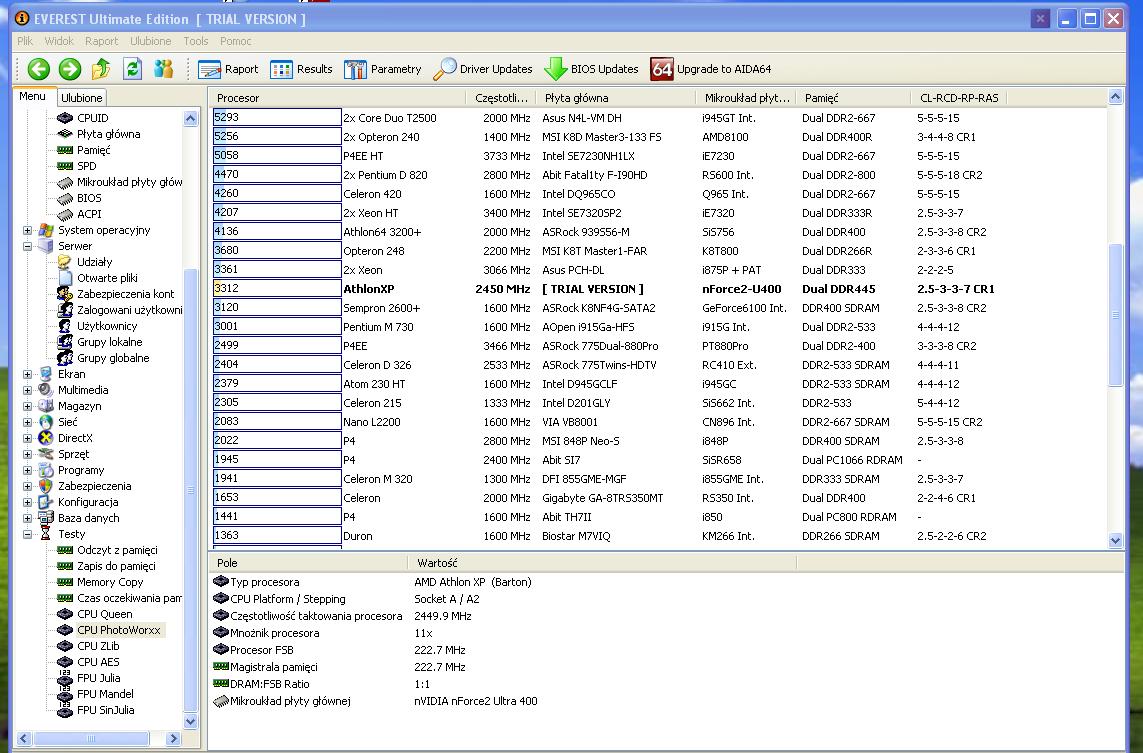Select Pamięć in the sidebar tree

pyautogui.click(x=94, y=150)
